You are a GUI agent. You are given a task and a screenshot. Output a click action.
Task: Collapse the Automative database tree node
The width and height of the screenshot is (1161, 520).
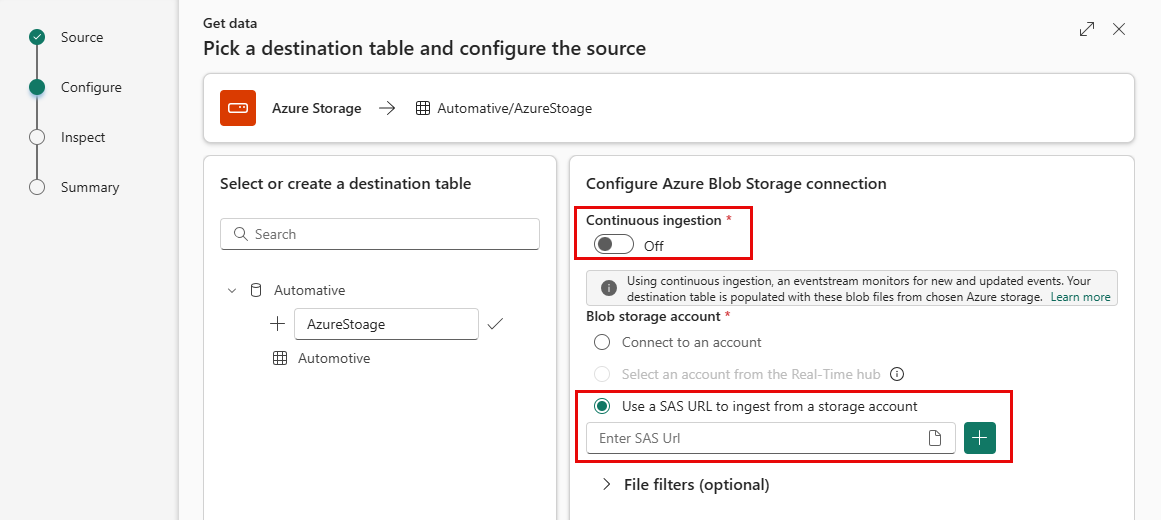coord(232,290)
